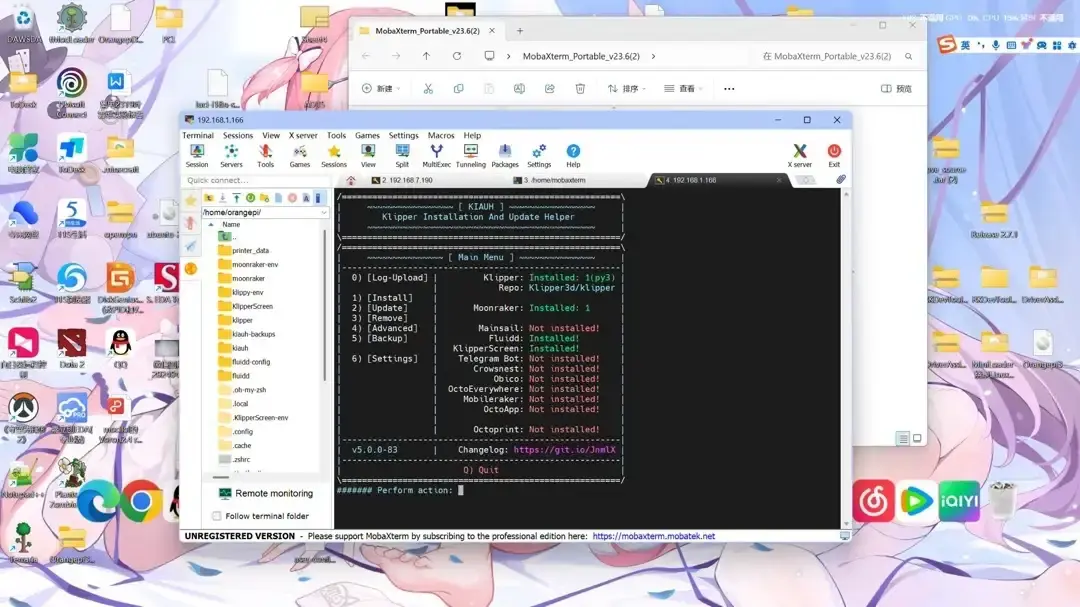Screen dimensions: 1080x607
Task: Click Remote monitoring button
Action: coord(265,493)
